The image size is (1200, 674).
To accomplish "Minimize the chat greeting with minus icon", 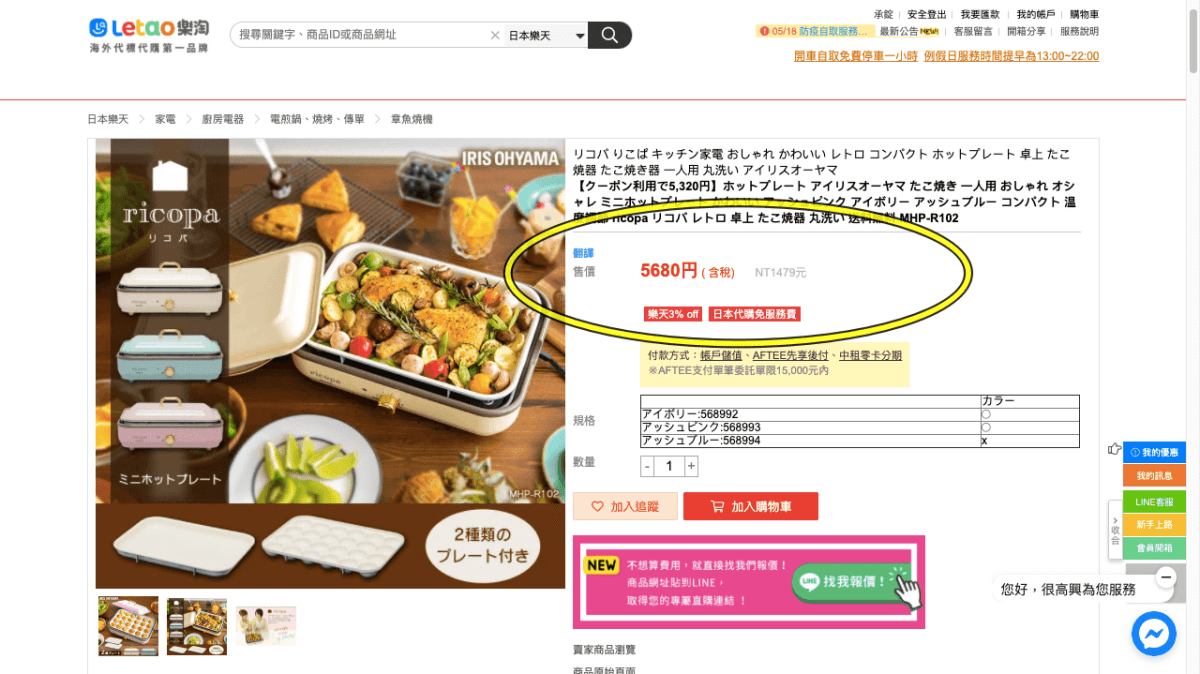I will point(1165,578).
